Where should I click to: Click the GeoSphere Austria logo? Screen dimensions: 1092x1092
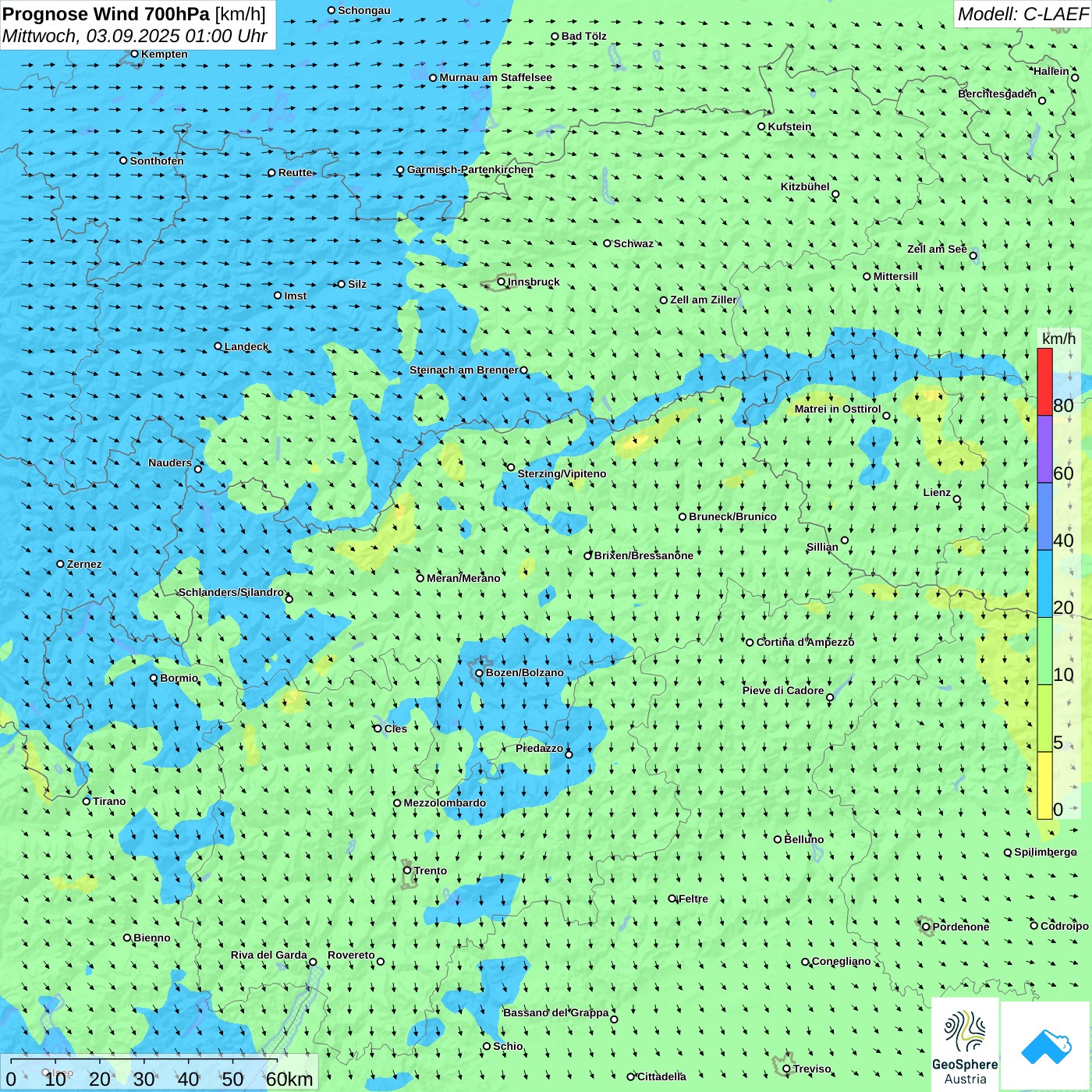pos(965,1045)
